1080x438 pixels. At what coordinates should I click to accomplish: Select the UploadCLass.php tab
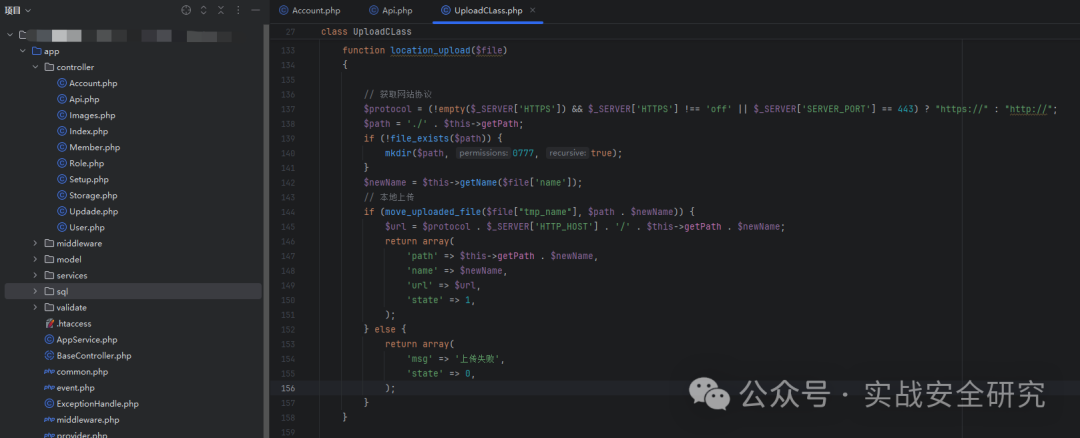pyautogui.click(x=488, y=10)
